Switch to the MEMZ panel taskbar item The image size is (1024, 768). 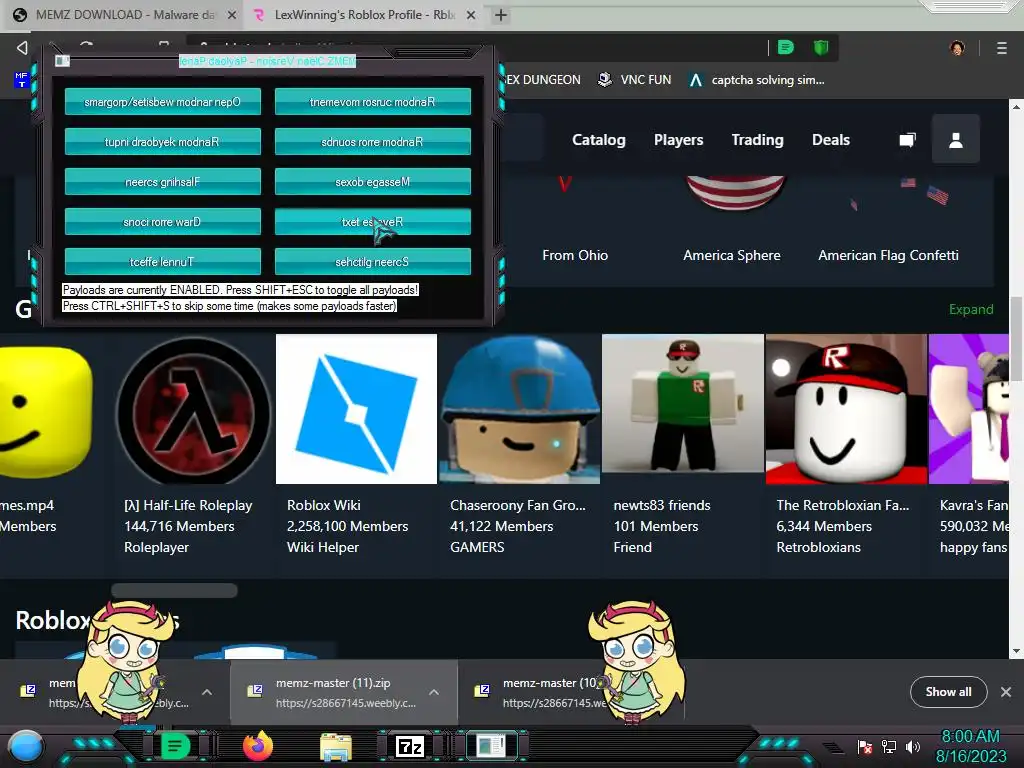pyautogui.click(x=491, y=746)
